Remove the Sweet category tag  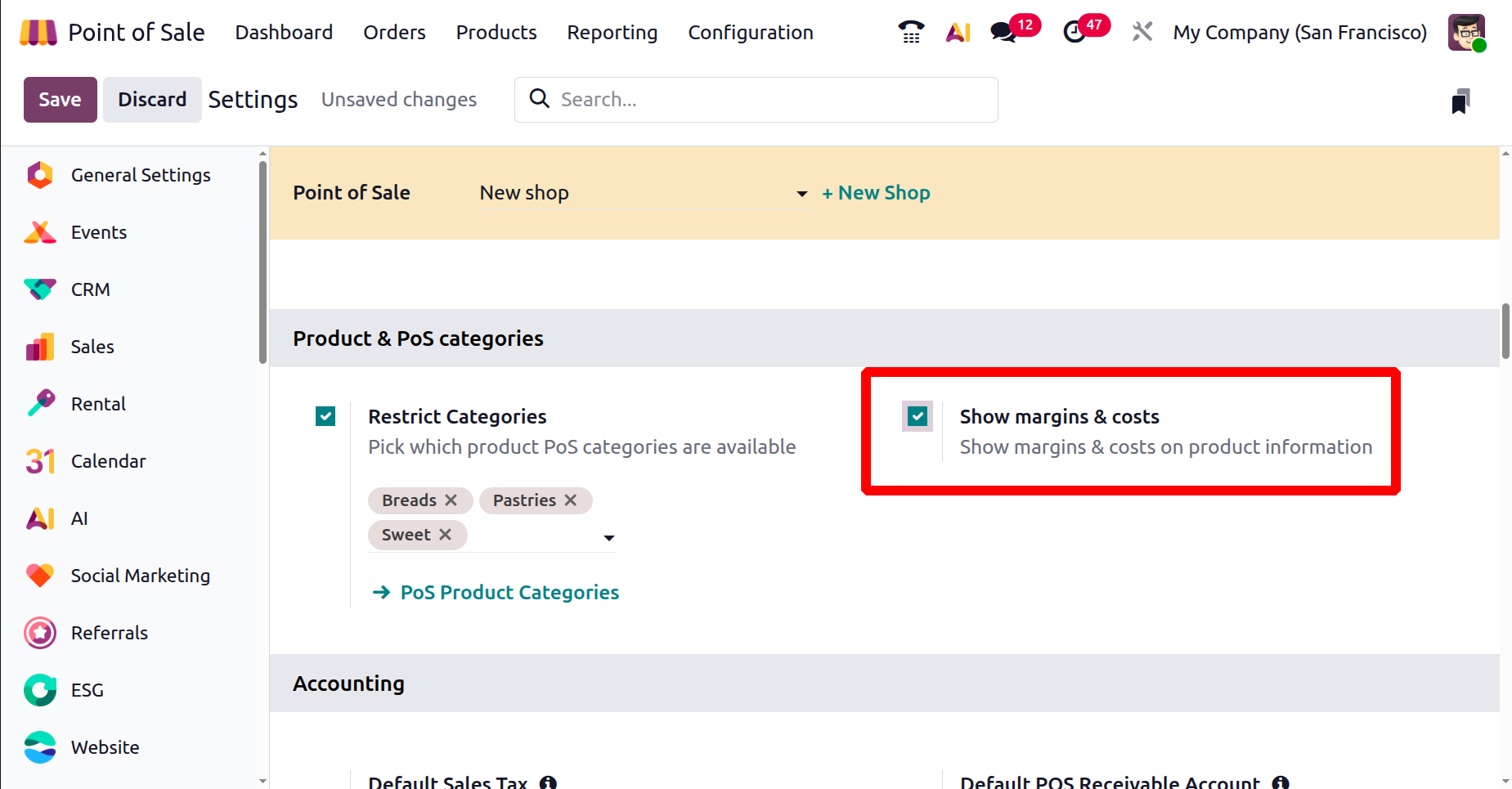click(445, 535)
